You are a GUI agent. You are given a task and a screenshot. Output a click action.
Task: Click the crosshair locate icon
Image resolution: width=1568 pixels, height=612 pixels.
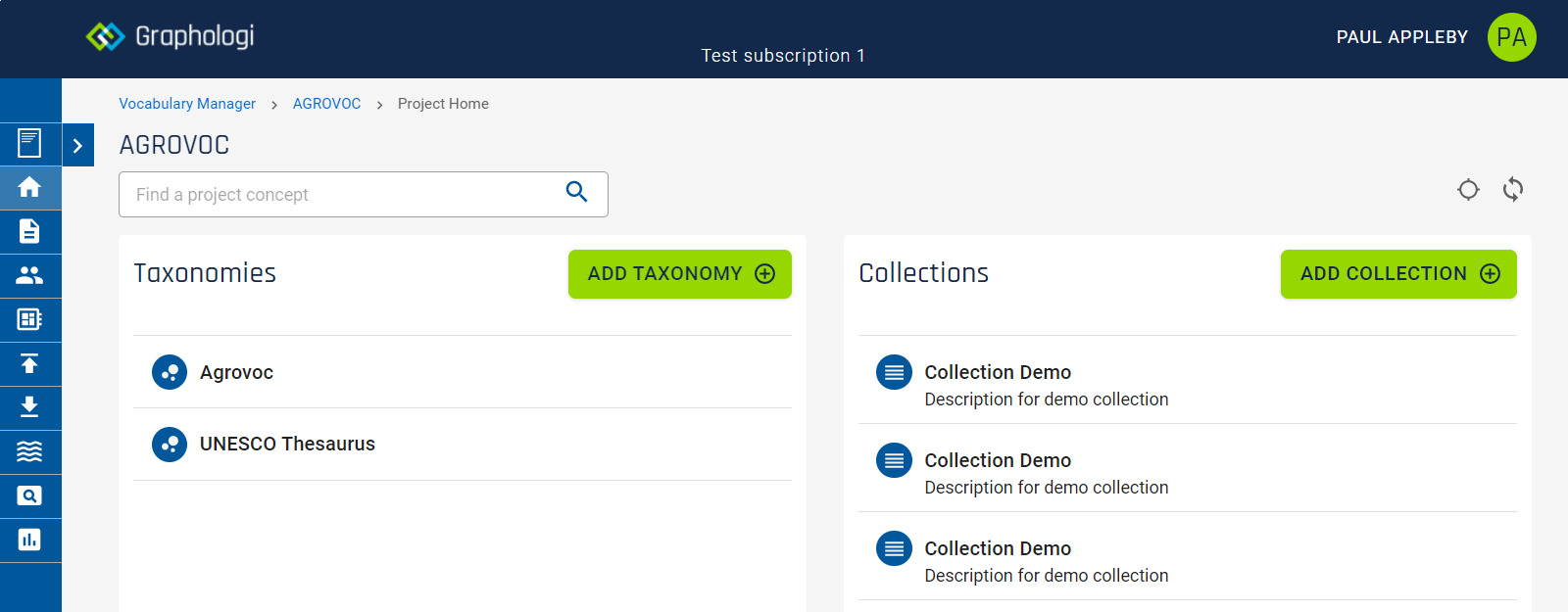click(x=1468, y=189)
